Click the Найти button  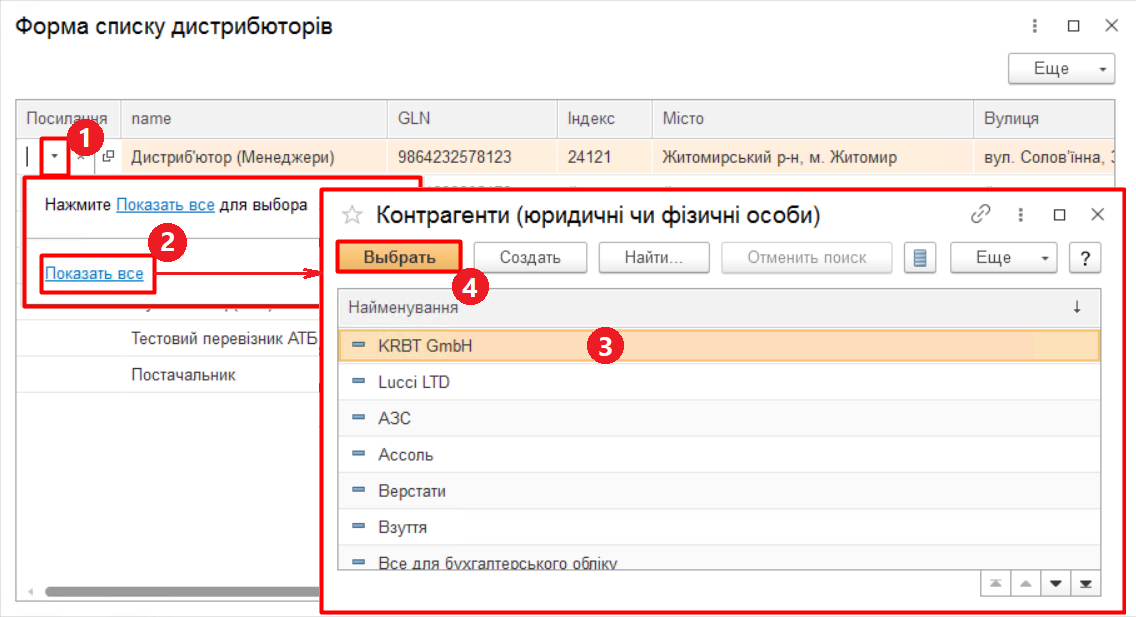pyautogui.click(x=653, y=257)
